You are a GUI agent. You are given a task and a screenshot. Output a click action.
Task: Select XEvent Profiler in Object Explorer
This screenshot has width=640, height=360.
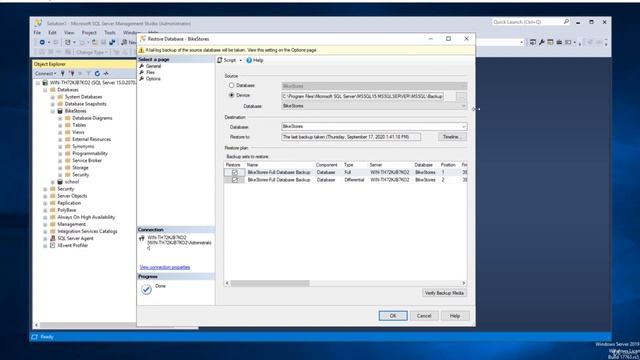pyautogui.click(x=72, y=245)
